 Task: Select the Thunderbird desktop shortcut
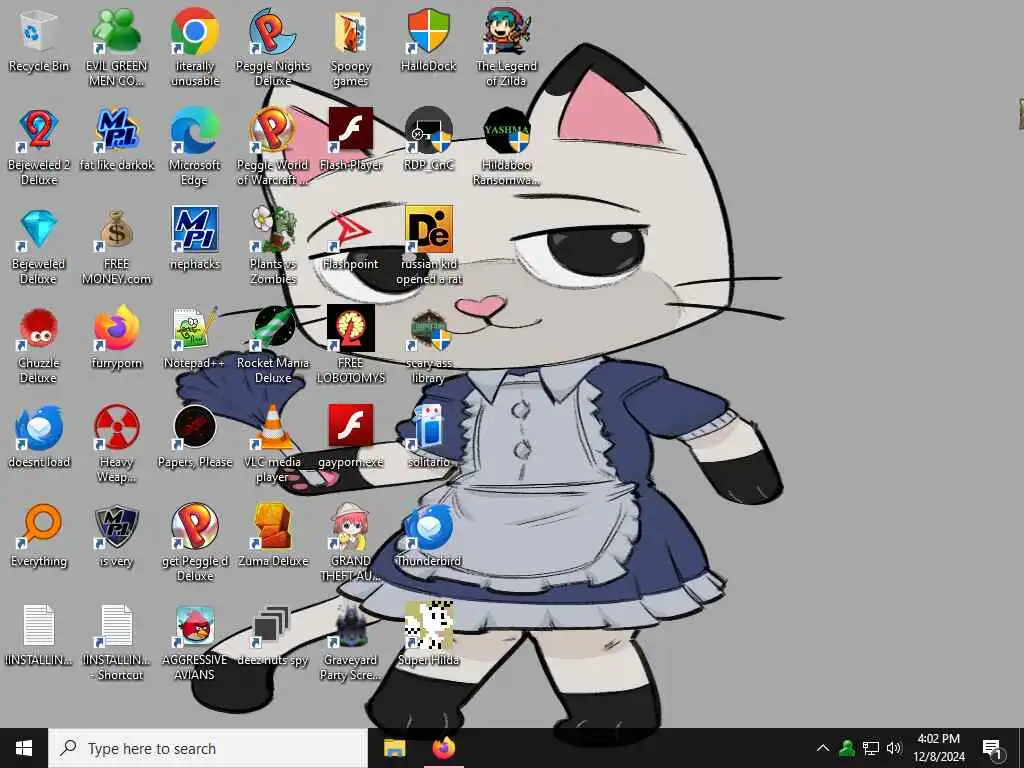pyautogui.click(x=429, y=527)
